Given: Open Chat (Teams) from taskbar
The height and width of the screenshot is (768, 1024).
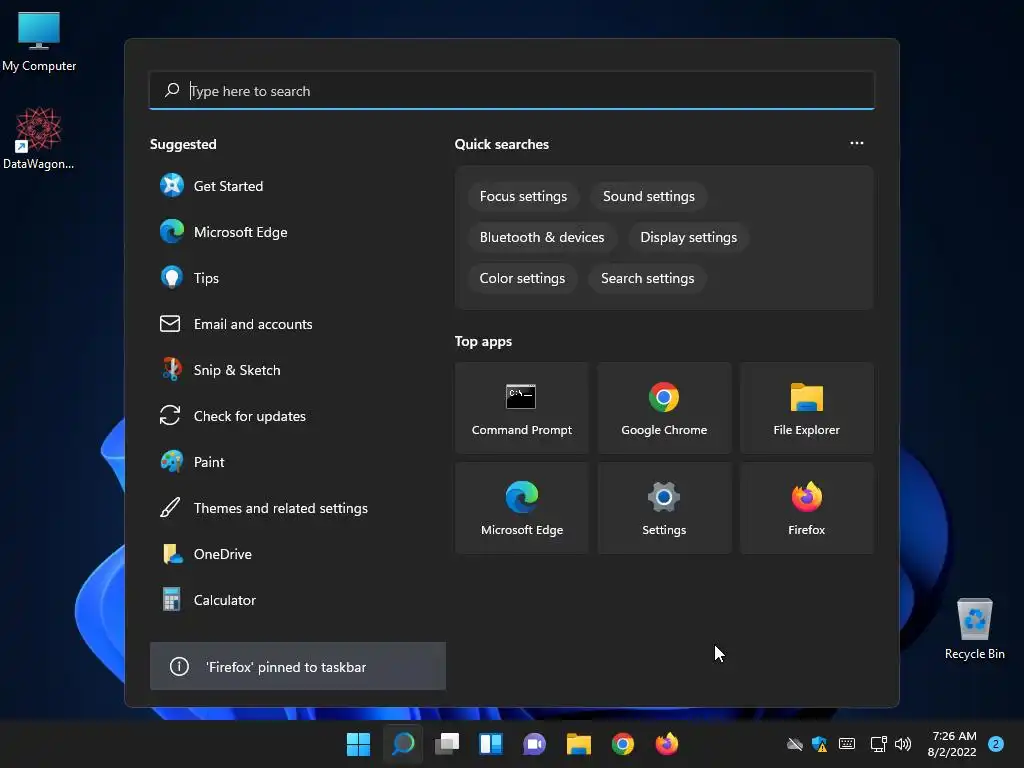Looking at the screenshot, I should coord(534,744).
